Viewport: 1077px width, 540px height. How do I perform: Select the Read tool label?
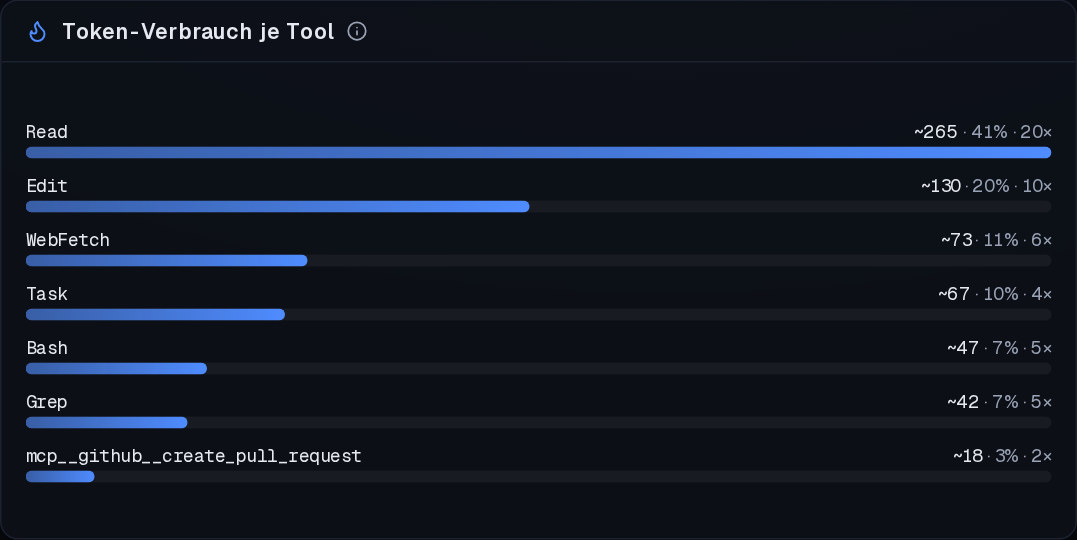47,132
